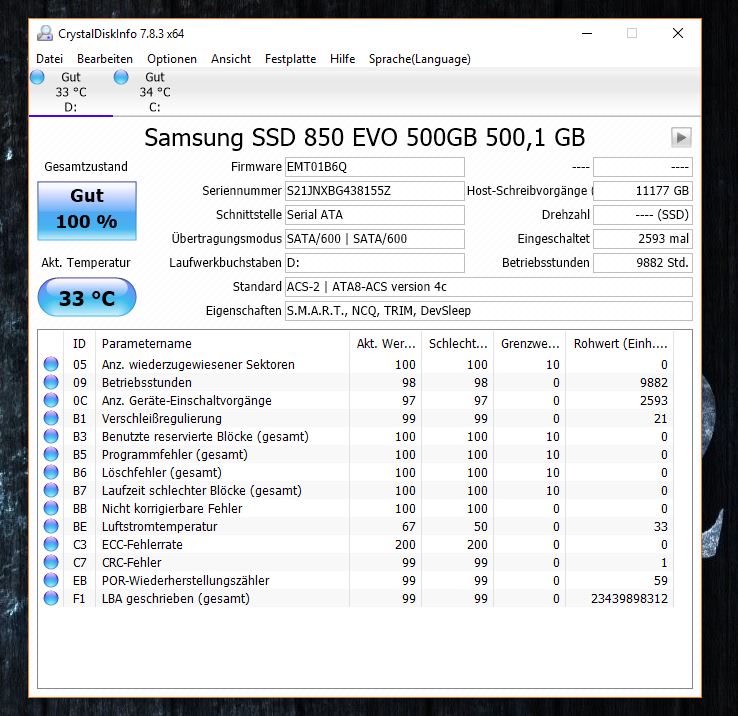Click the Akt. Wer... column header
Viewport: 738px width, 716px height.
(x=385, y=344)
